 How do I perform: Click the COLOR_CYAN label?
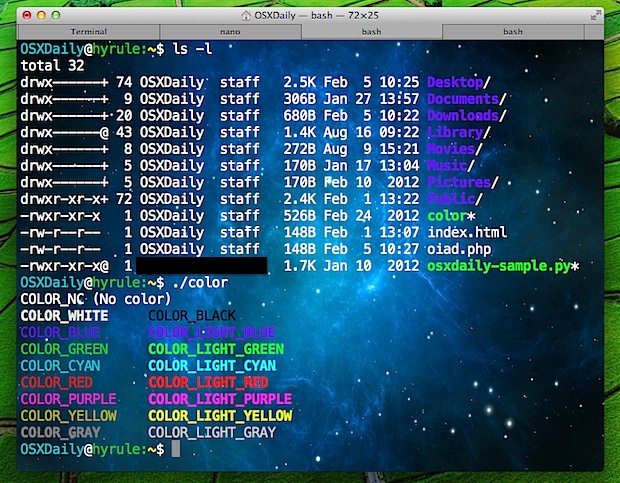60,366
